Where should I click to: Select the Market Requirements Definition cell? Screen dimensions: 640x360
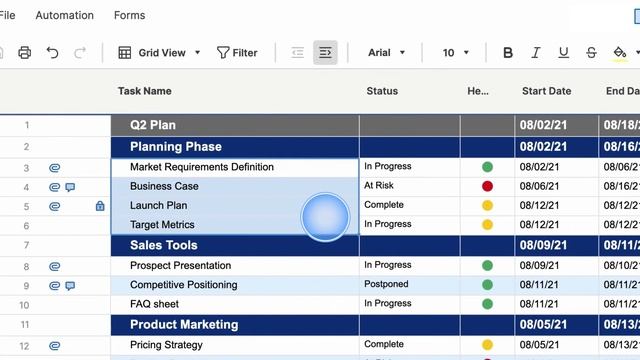point(235,167)
